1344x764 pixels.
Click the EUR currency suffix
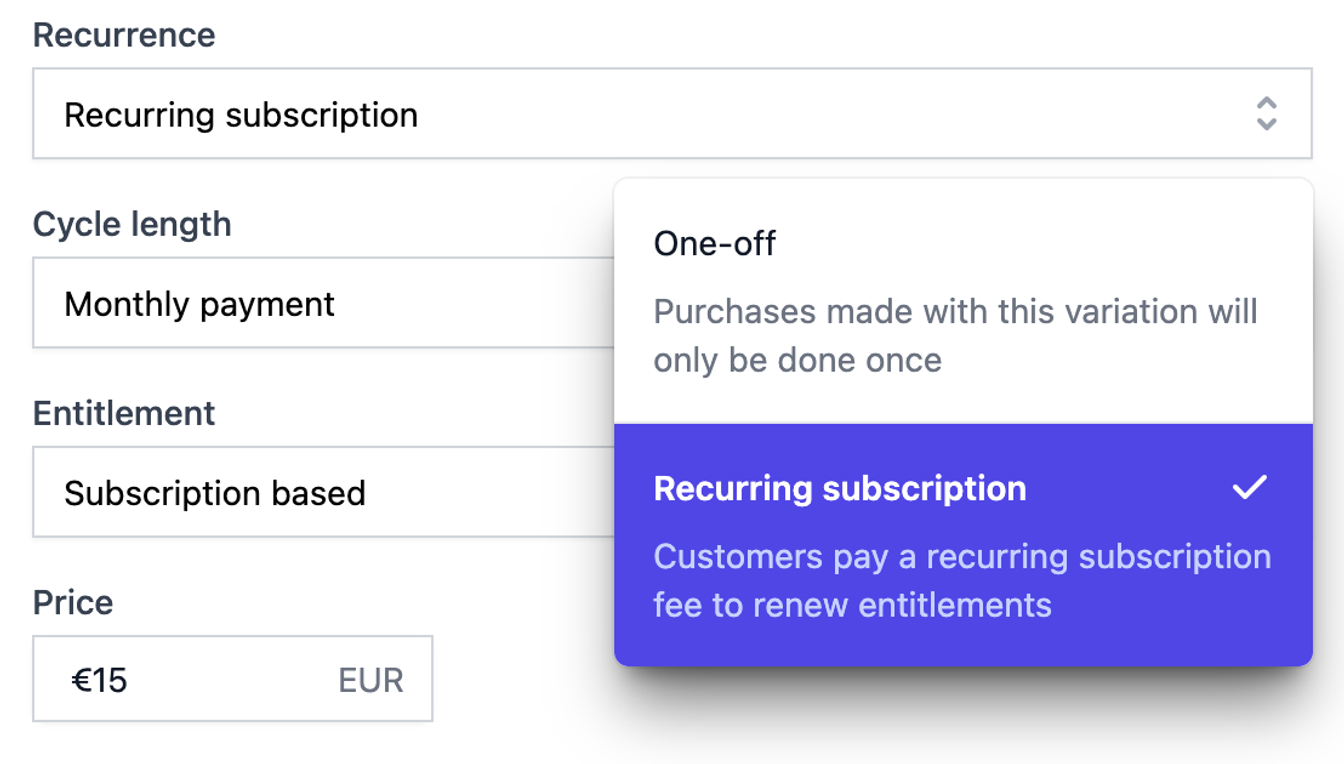371,681
